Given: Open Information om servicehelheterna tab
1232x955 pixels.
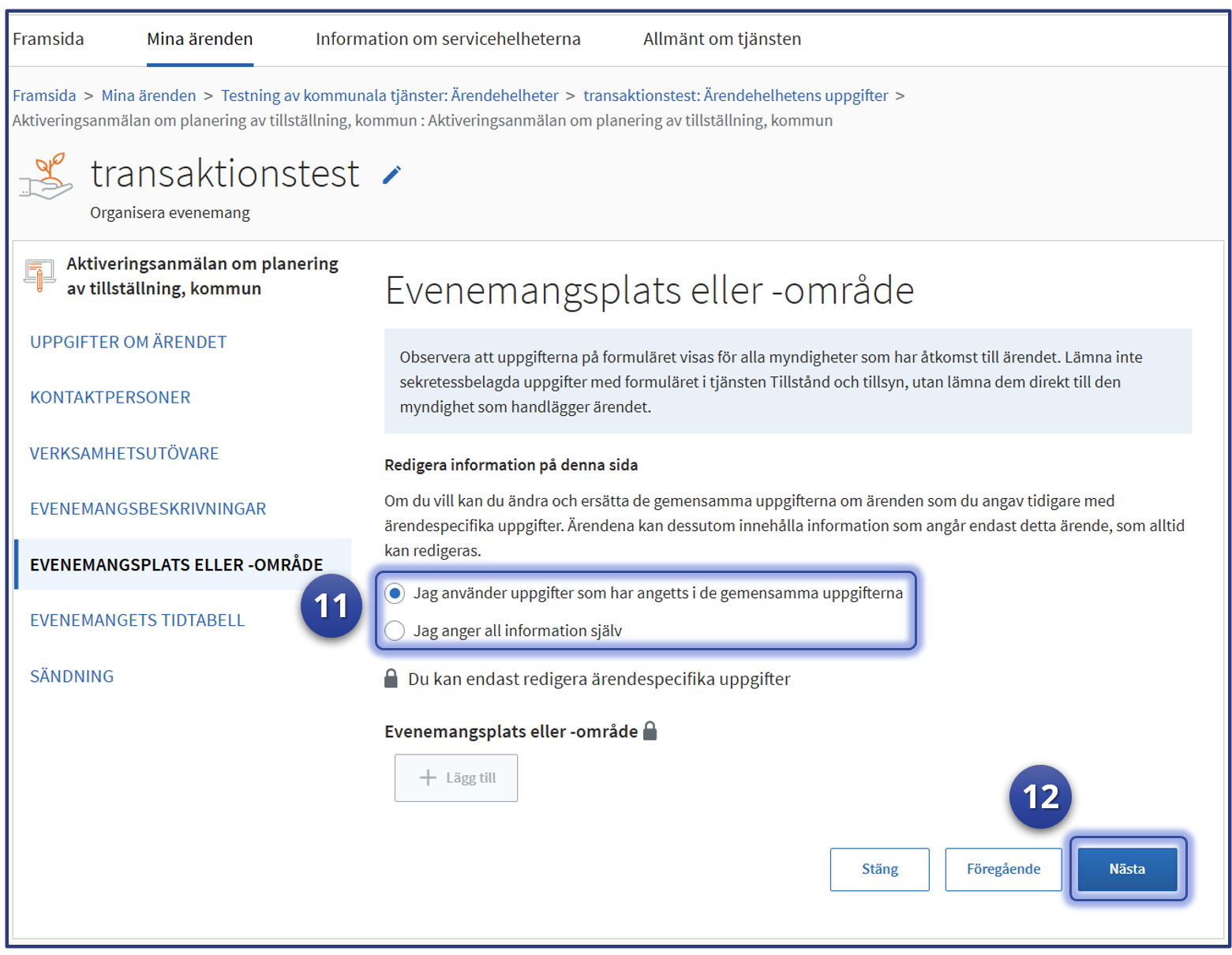Looking at the screenshot, I should [447, 39].
